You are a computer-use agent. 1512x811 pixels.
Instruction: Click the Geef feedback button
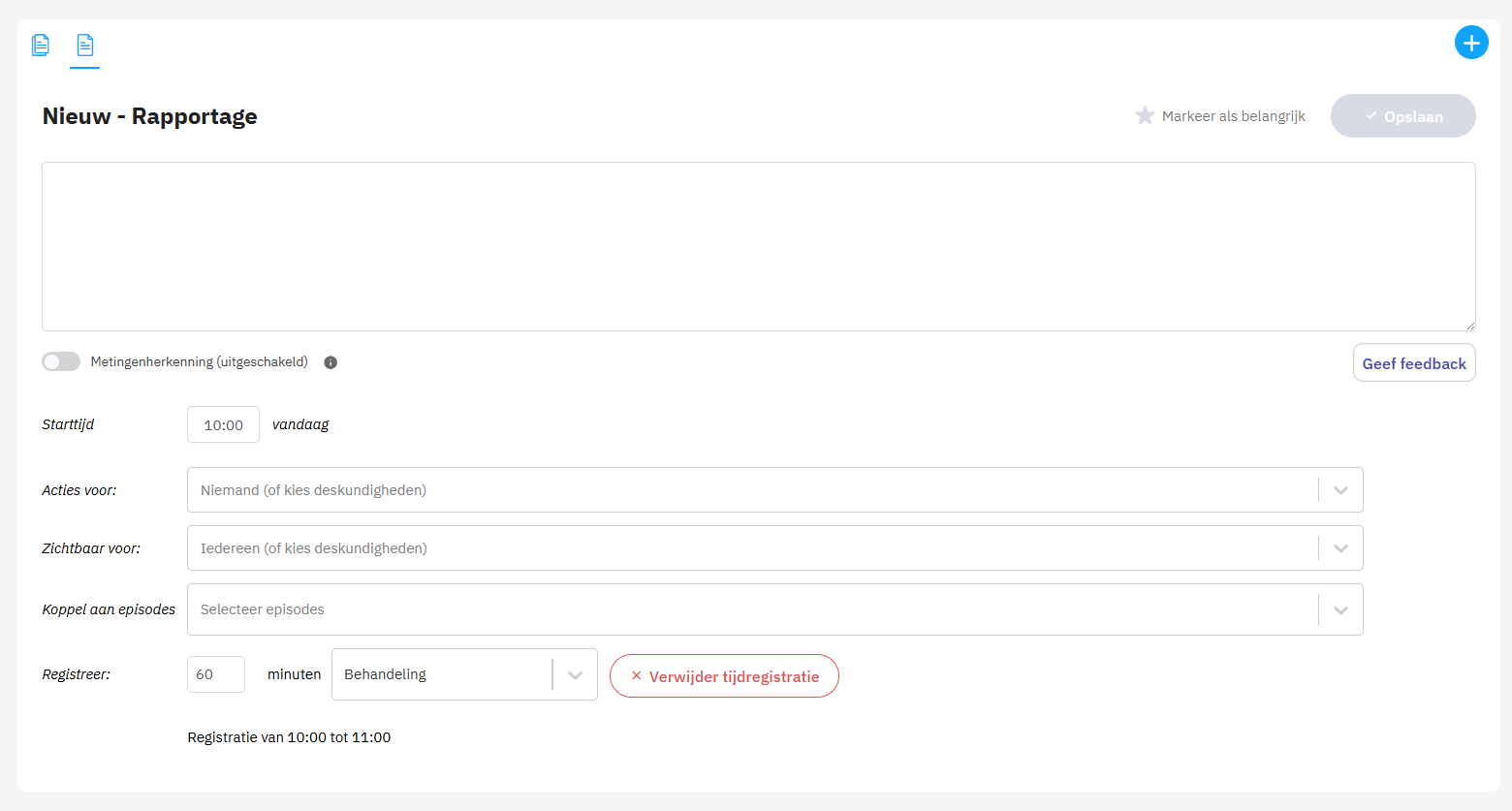pos(1413,363)
